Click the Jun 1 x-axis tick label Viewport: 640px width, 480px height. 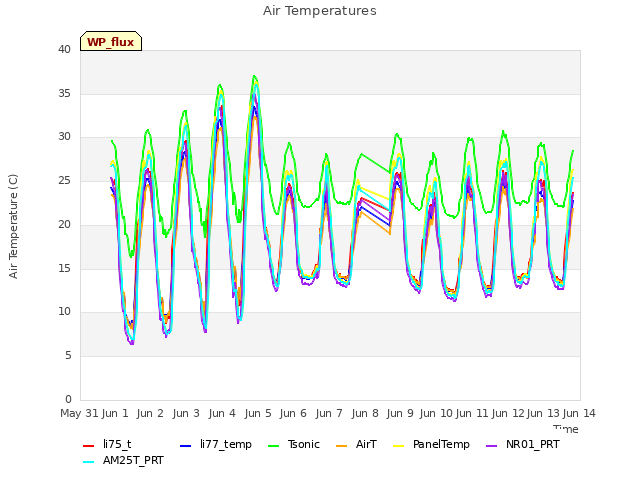click(115, 413)
